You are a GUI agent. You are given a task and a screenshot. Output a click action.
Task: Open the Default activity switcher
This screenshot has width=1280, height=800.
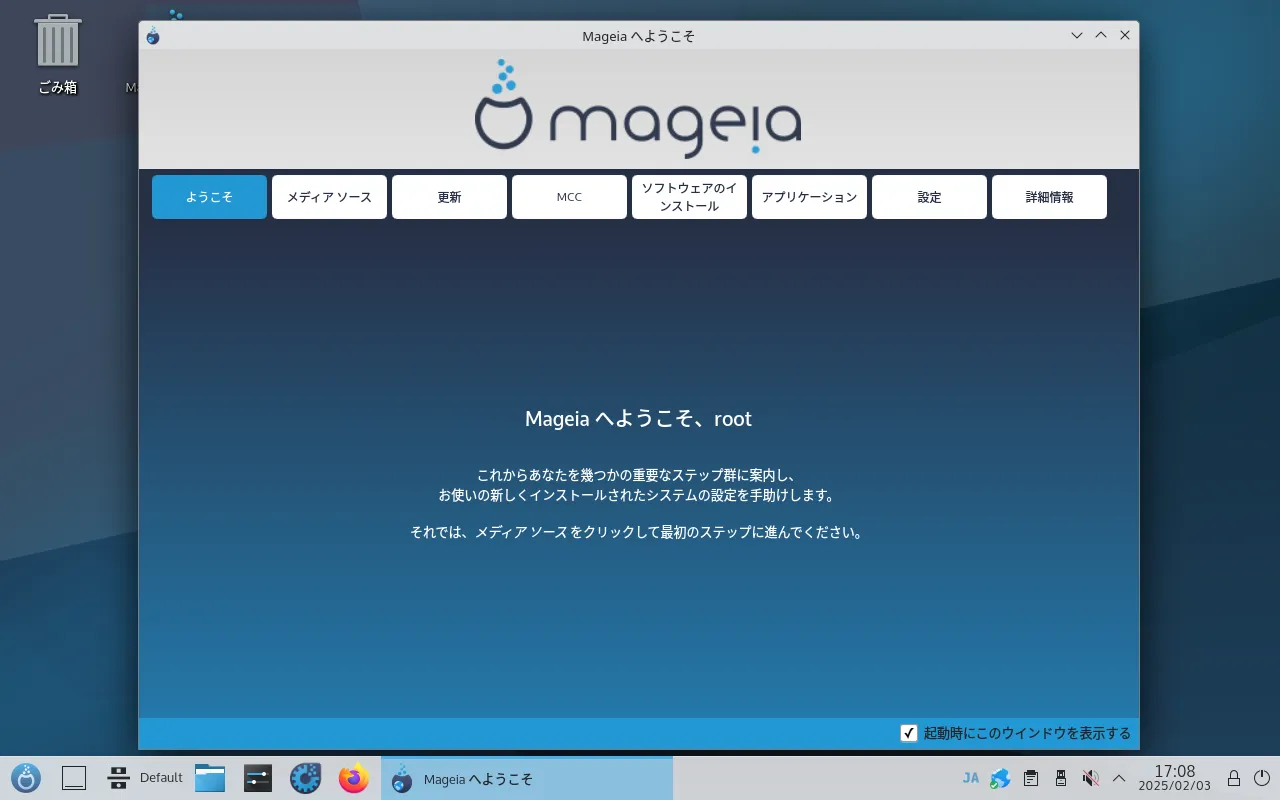[145, 778]
